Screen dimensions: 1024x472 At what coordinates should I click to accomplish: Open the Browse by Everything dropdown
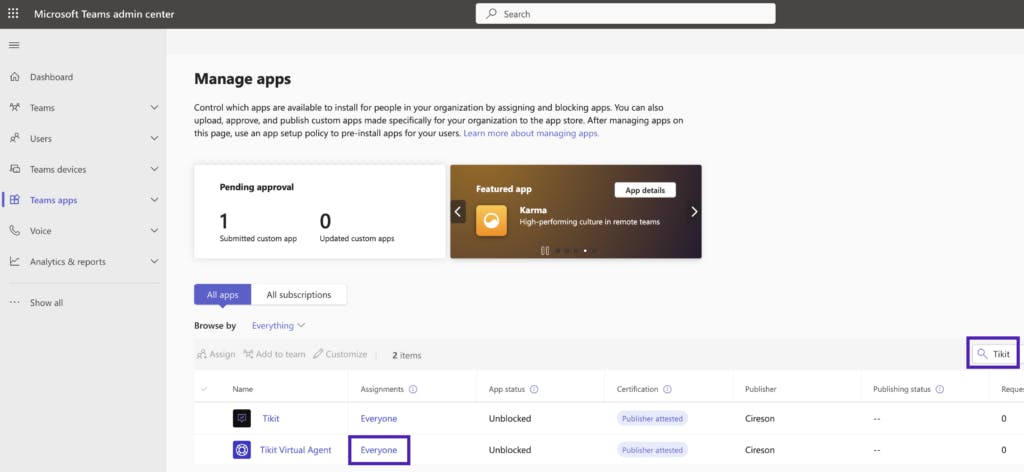(x=279, y=326)
